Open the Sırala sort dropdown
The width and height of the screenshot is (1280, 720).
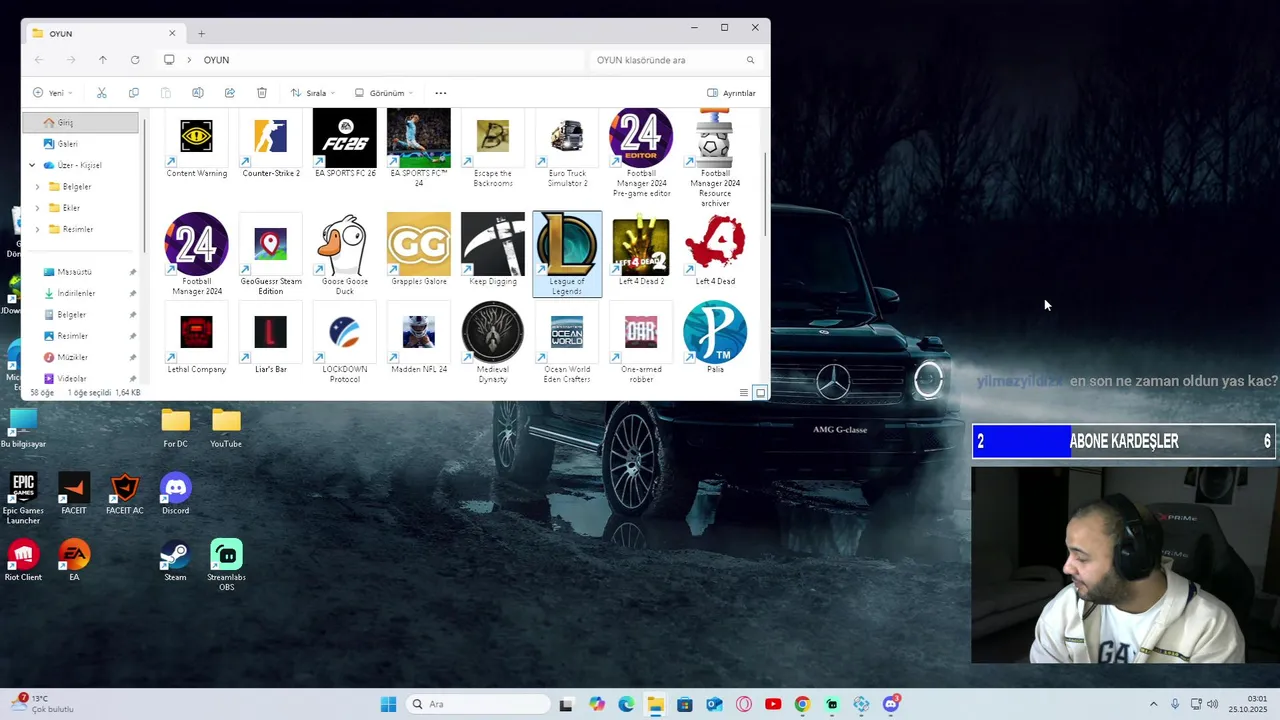312,93
